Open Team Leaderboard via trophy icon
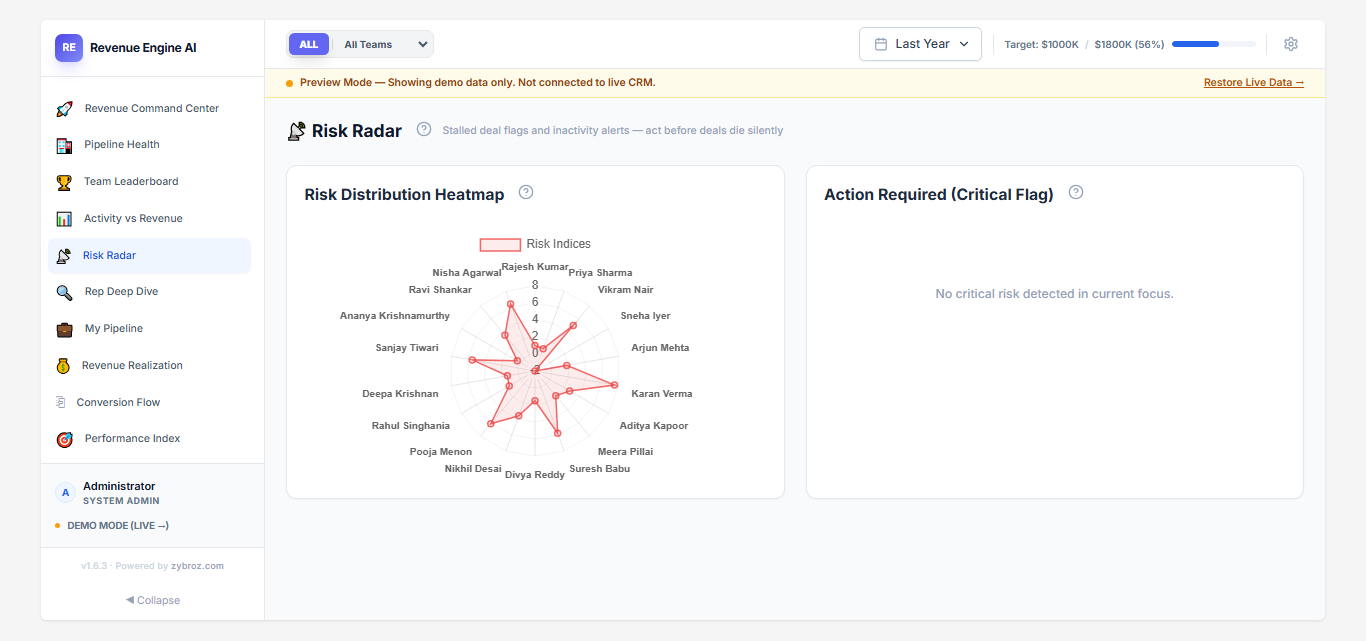This screenshot has height=641, width=1366. (64, 181)
